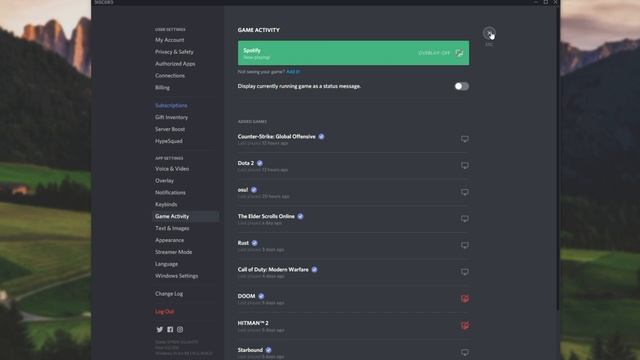Click verified badge beside The Elder Scrolls Online
Image resolution: width=640 pixels, height=360 pixels.
300,216
